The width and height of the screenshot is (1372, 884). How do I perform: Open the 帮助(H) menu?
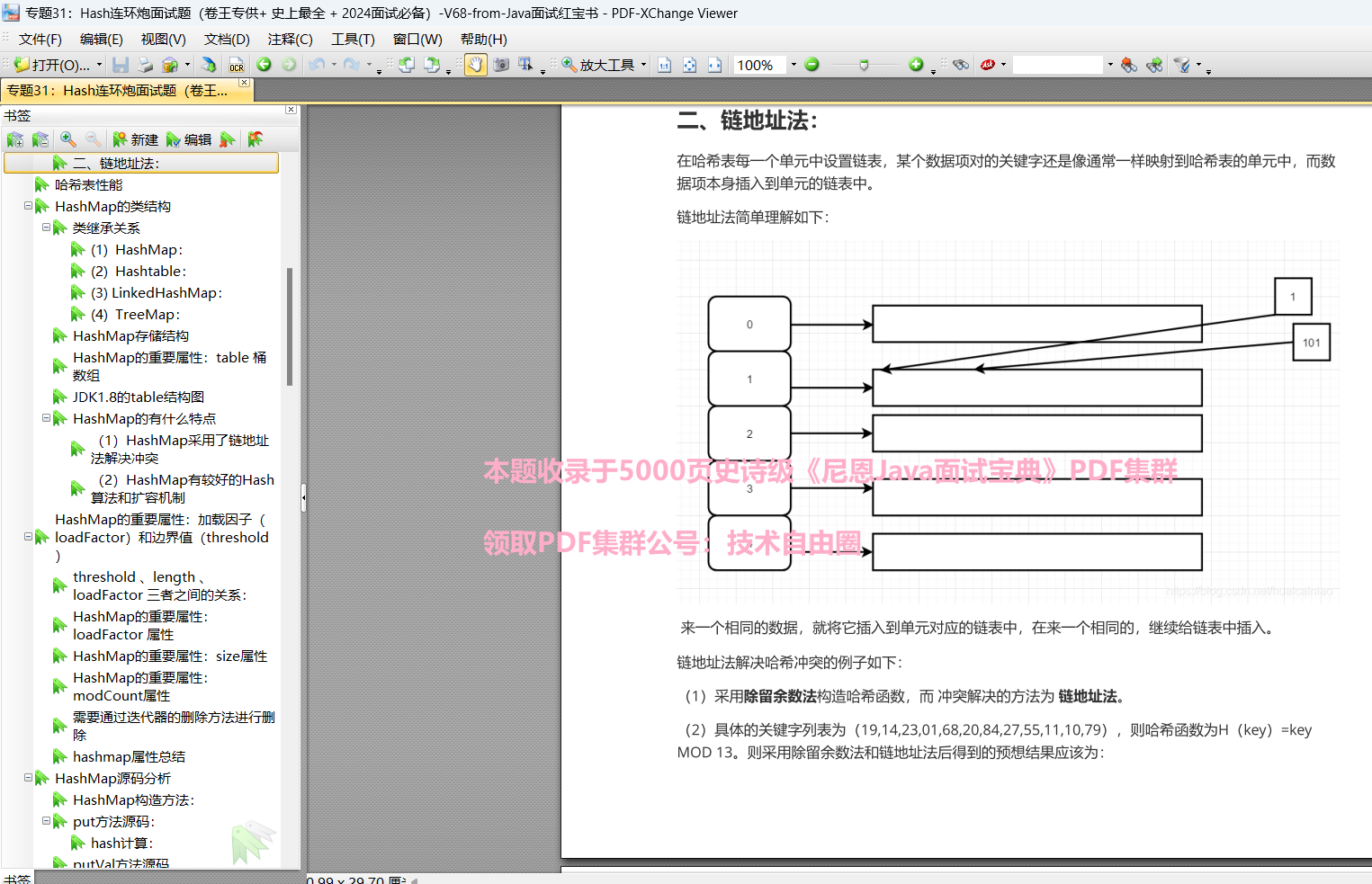pos(484,40)
